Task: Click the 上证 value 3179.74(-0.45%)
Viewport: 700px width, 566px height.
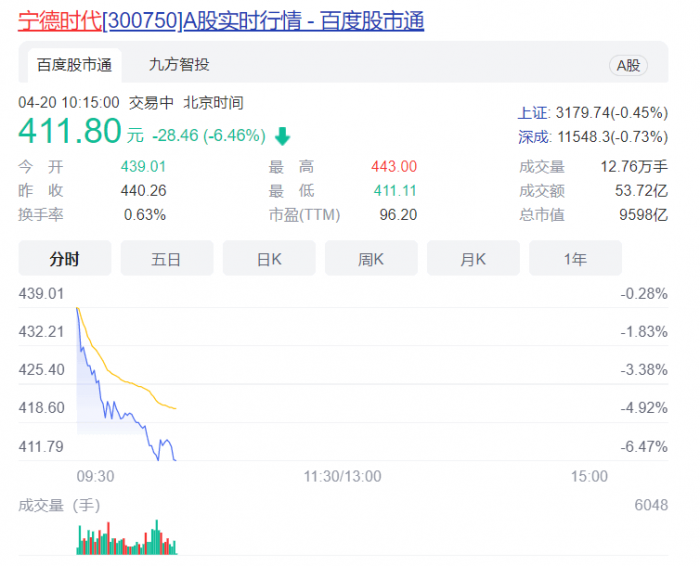Action: click(x=612, y=113)
